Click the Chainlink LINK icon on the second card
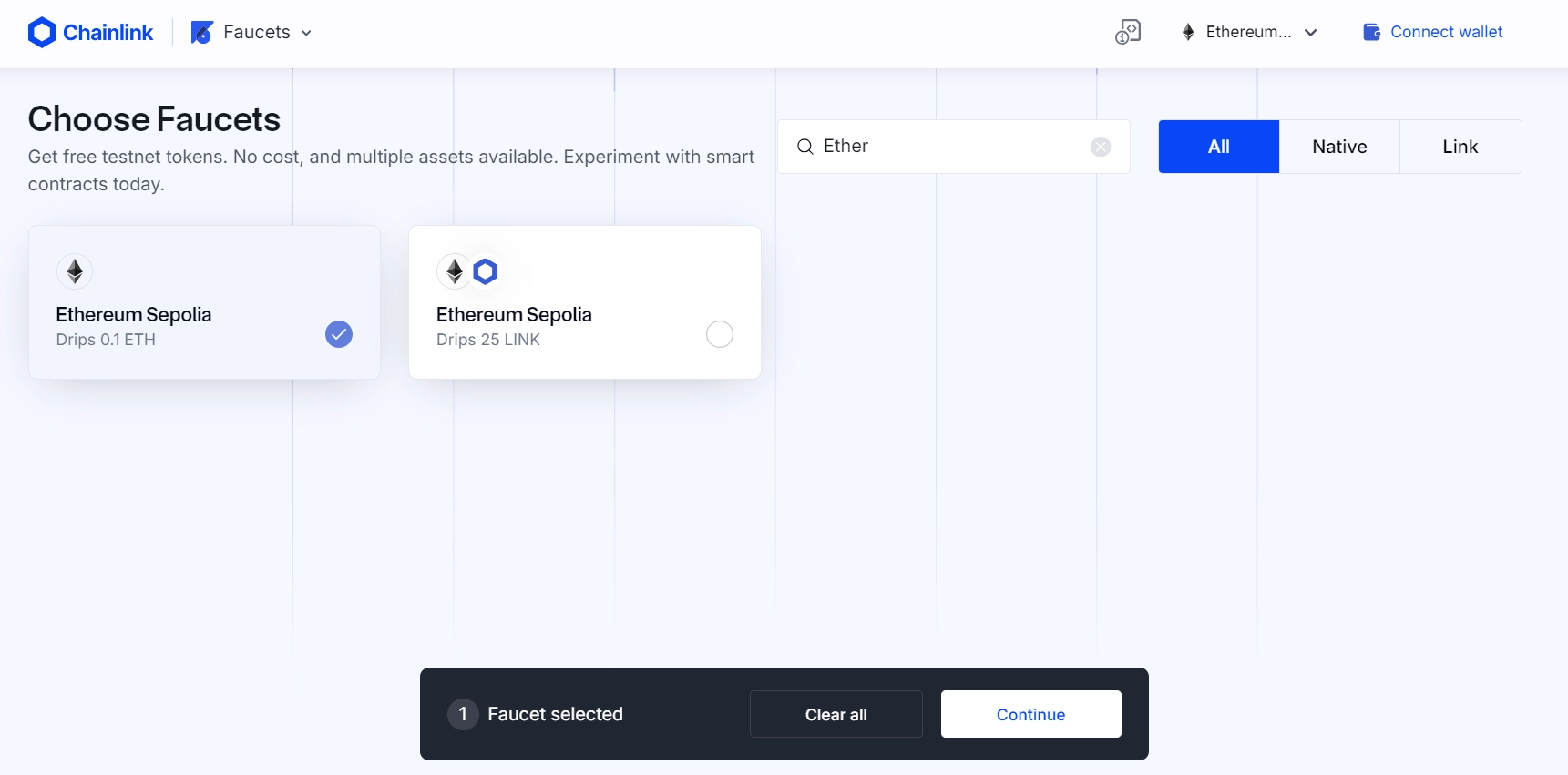Screen dimensions: 1568x775 (x=486, y=271)
